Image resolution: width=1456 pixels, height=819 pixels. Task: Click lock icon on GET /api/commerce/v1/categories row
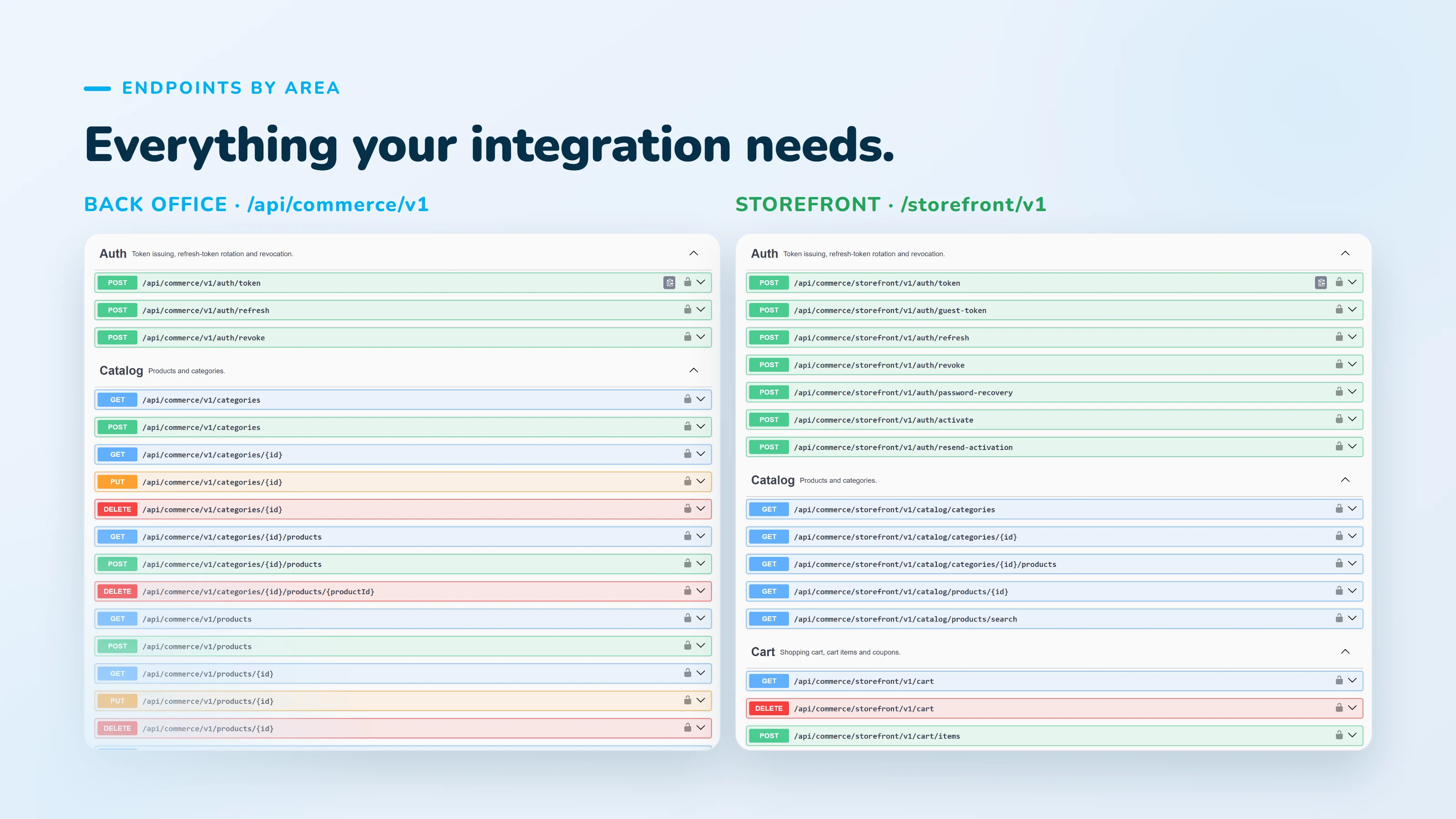tap(688, 399)
